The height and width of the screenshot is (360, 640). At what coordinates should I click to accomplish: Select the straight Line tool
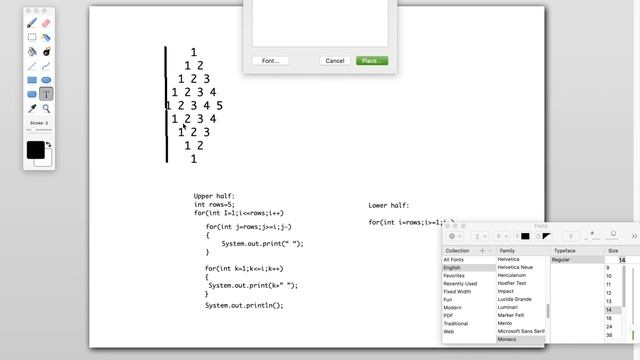pos(32,66)
